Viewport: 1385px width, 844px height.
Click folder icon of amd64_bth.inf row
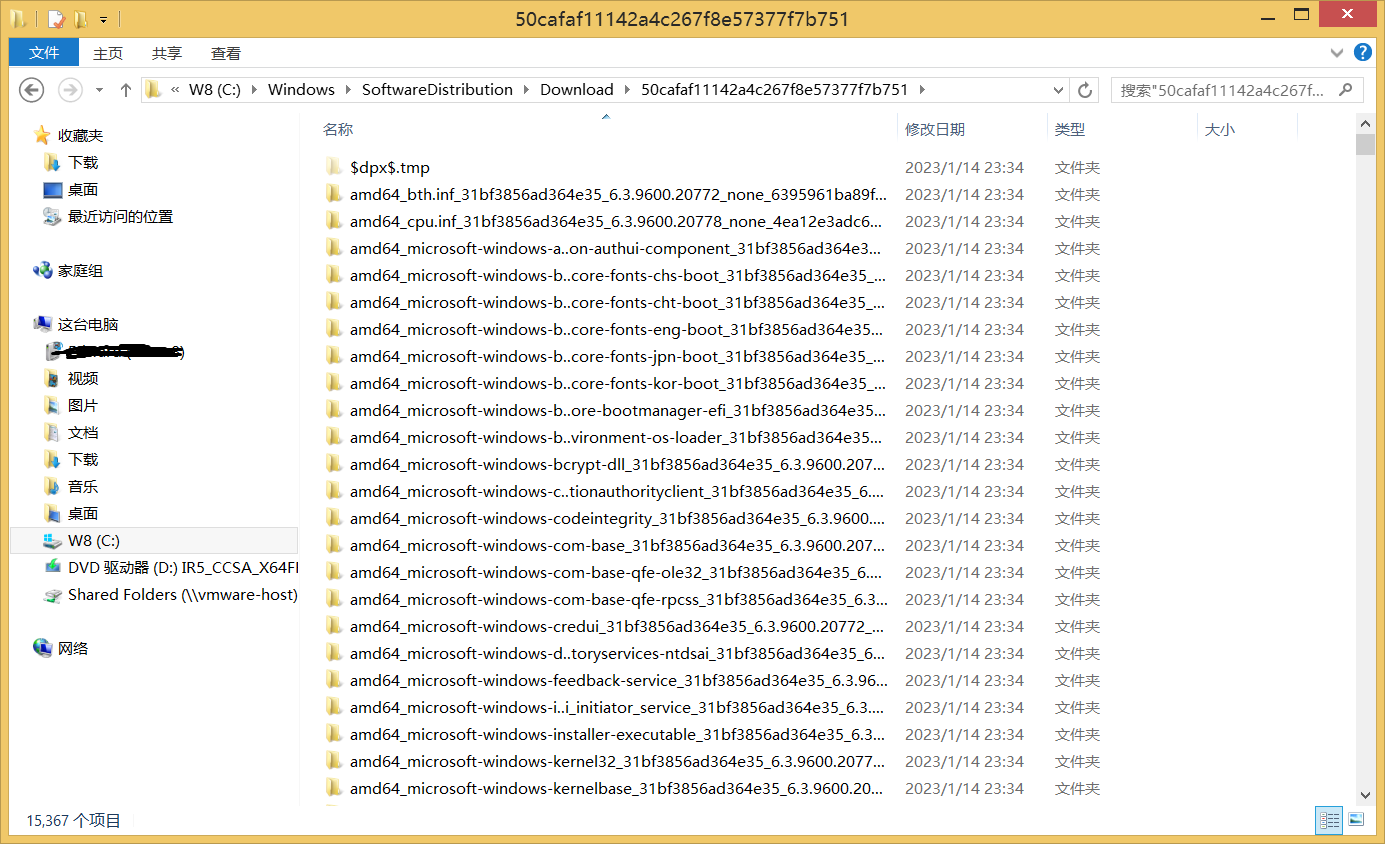point(334,194)
